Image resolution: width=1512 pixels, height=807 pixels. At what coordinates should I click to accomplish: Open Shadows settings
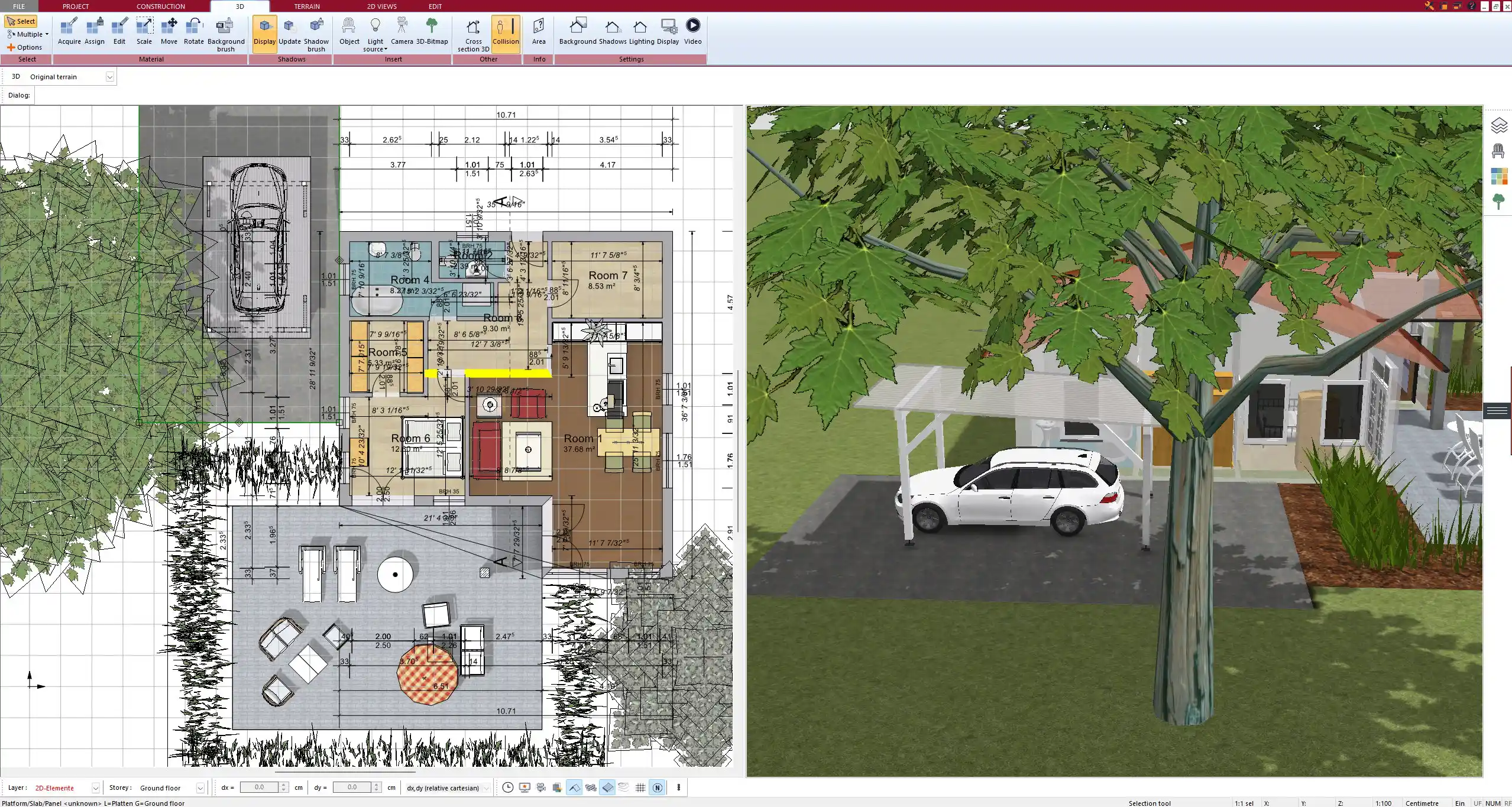(x=613, y=32)
